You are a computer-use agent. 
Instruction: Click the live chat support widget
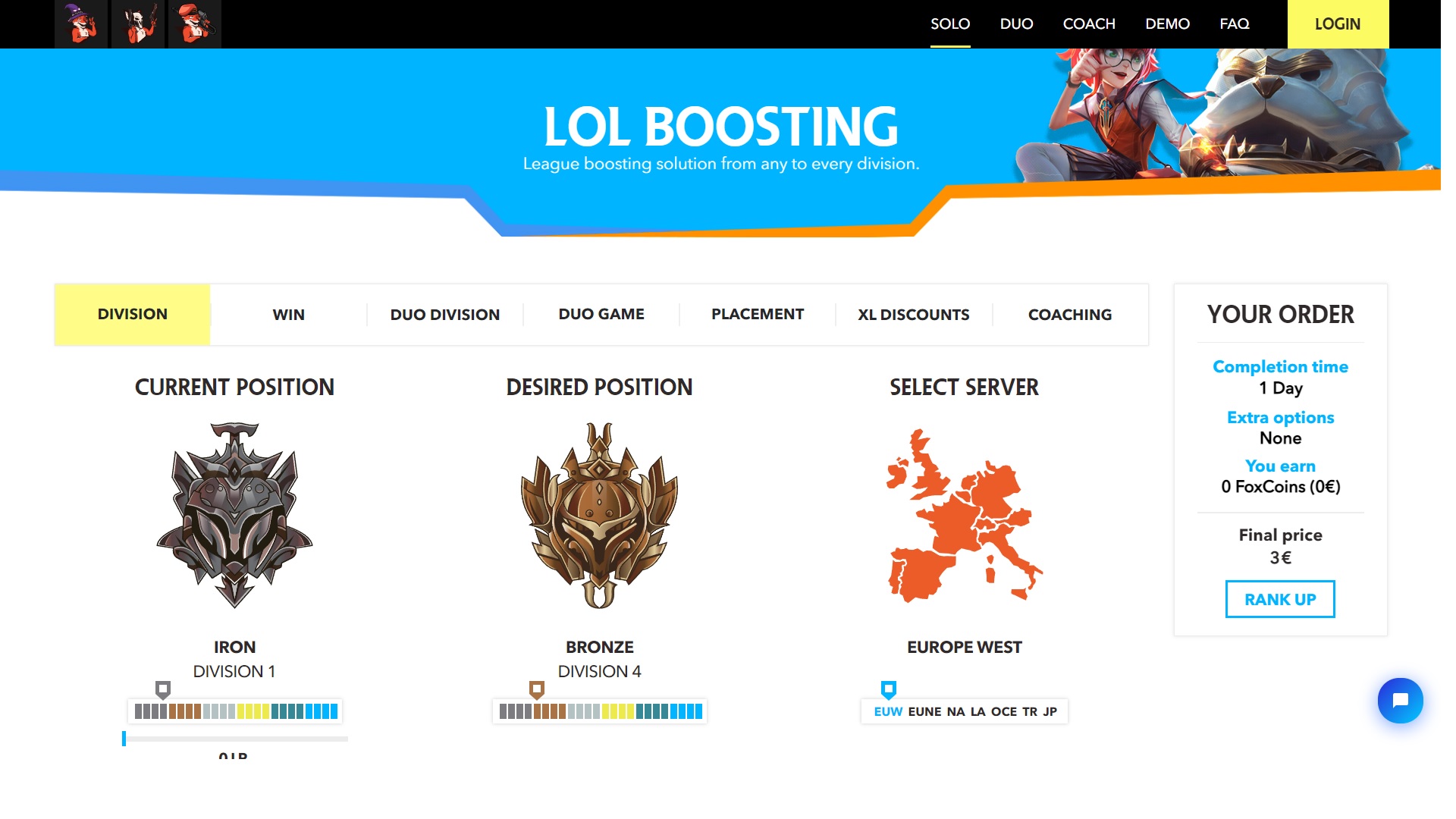1399,699
